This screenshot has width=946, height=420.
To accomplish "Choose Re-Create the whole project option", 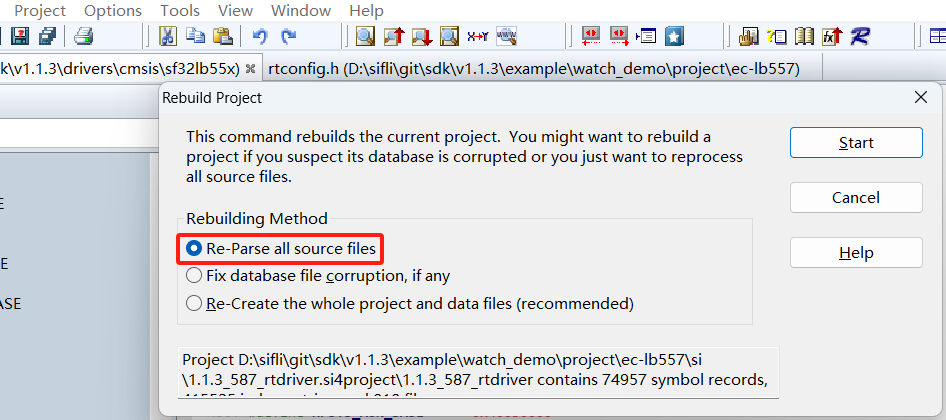I will click(410, 303).
